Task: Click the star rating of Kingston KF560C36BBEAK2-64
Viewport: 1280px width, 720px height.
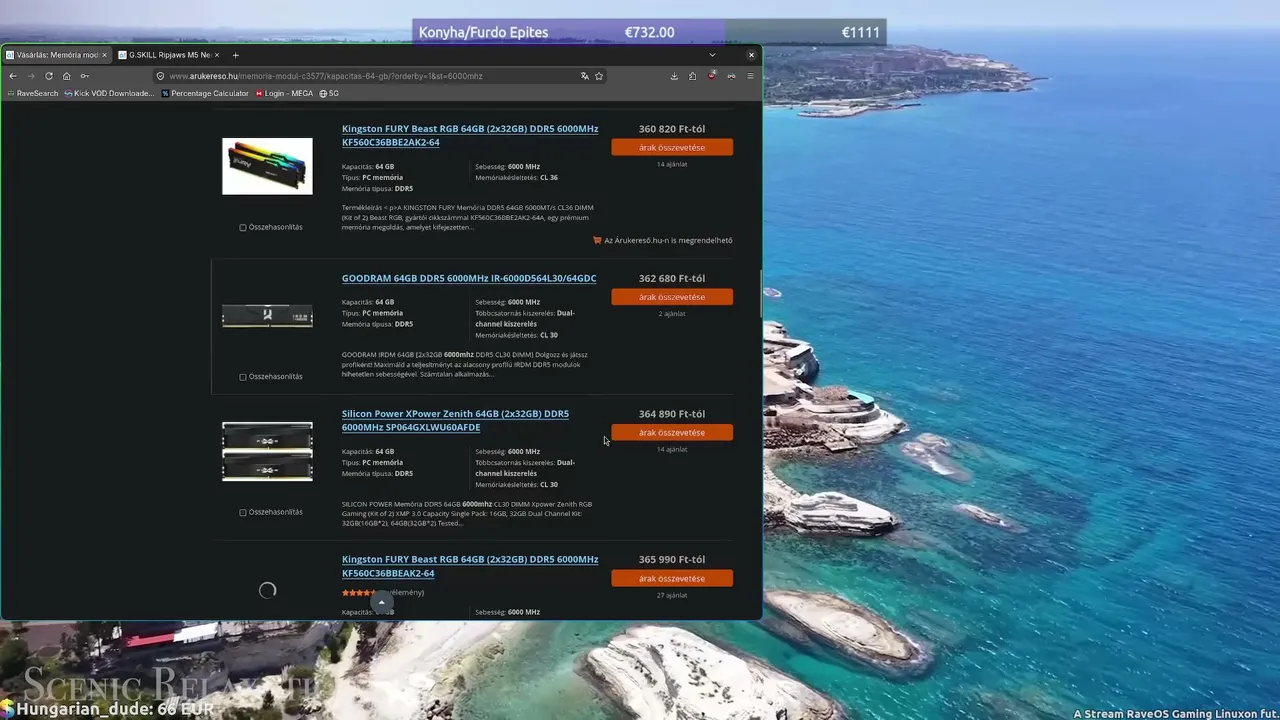Action: [x=358, y=593]
